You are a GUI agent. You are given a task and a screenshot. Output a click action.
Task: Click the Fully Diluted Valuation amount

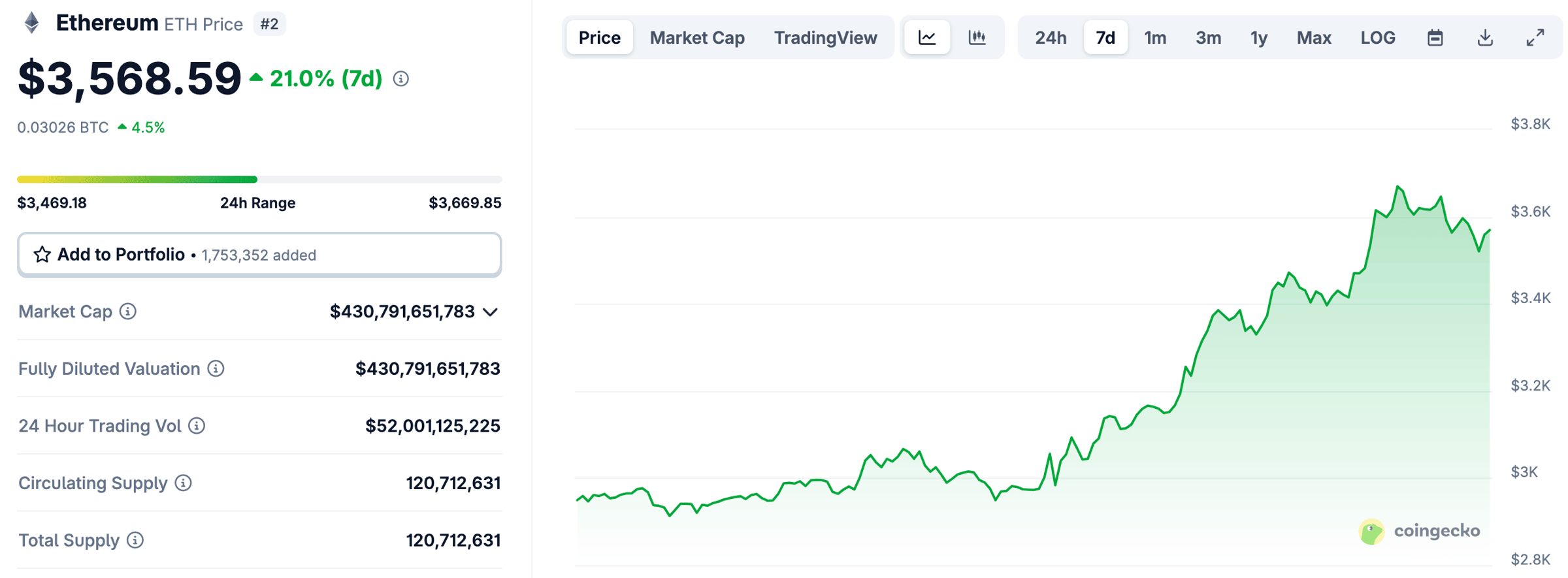click(428, 369)
